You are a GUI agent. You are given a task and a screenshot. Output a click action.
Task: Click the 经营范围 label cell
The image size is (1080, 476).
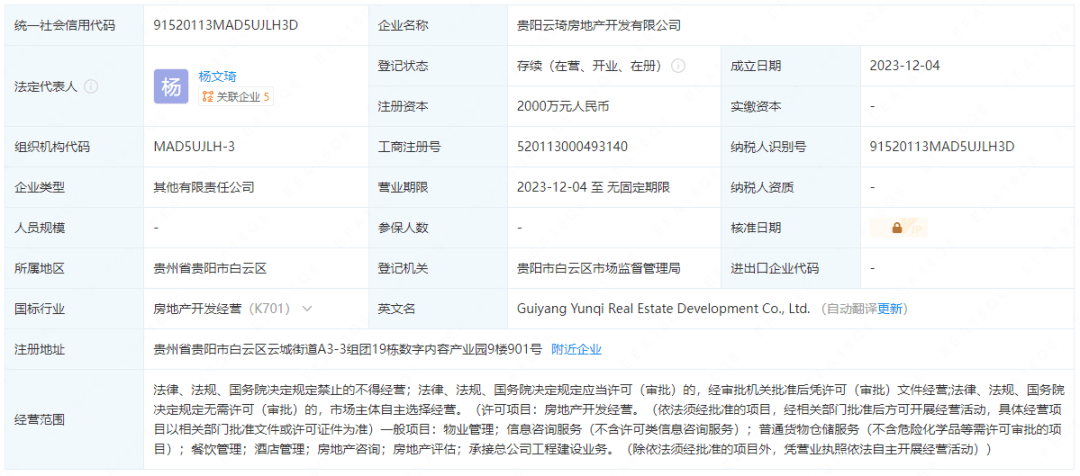coord(74,420)
